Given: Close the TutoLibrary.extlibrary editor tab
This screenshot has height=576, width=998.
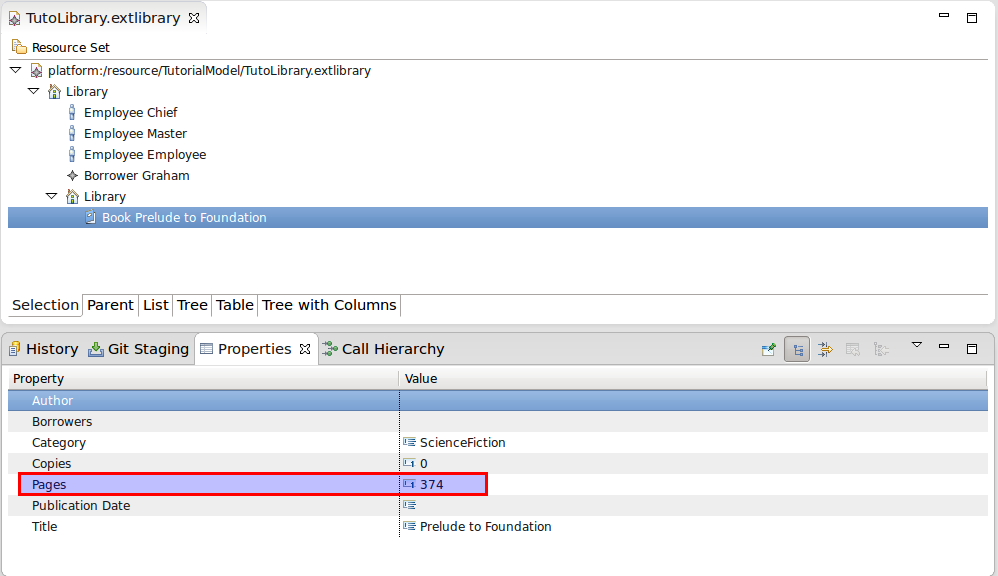Looking at the screenshot, I should 194,18.
